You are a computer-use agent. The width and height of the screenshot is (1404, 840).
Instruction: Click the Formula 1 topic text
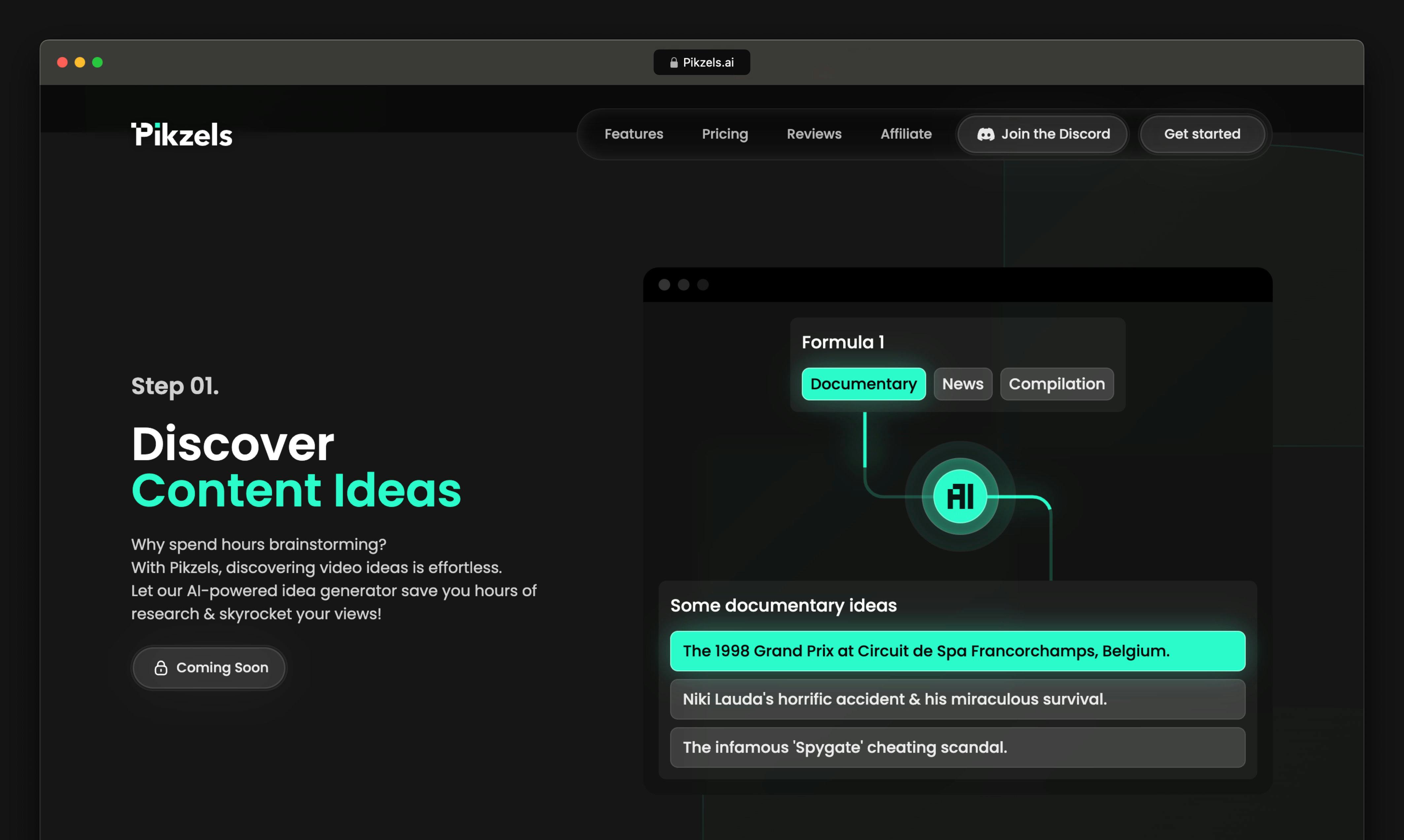[843, 342]
